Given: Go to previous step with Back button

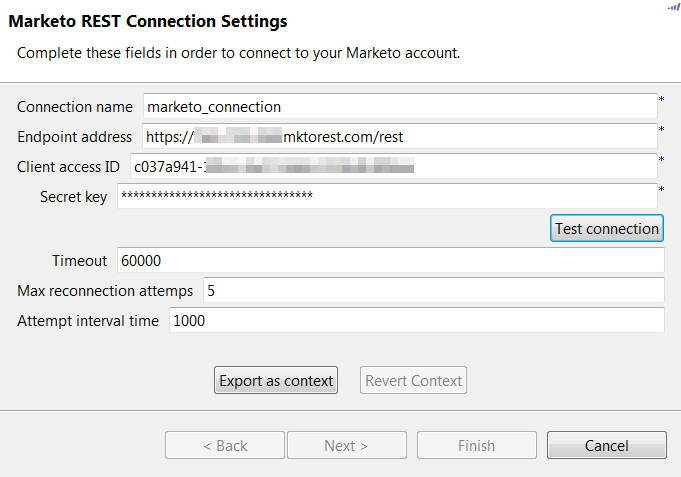Looking at the screenshot, I should [x=225, y=445].
